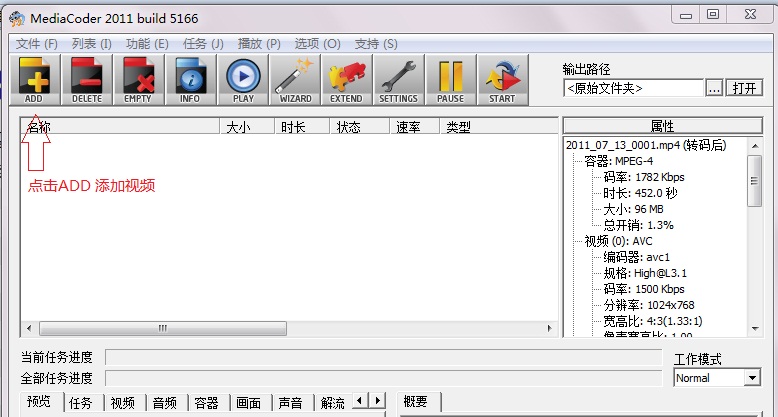Select the 码率: 1500 Kbps entry

tap(644, 289)
